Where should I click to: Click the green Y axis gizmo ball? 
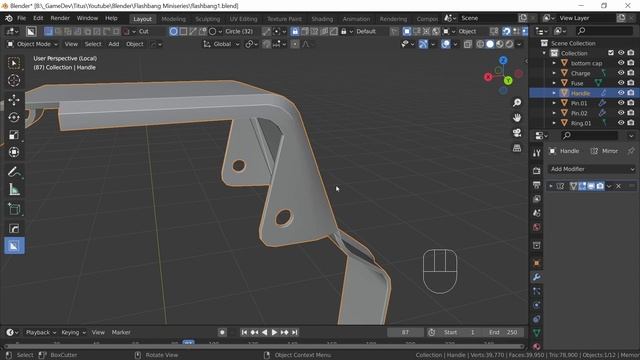click(508, 80)
